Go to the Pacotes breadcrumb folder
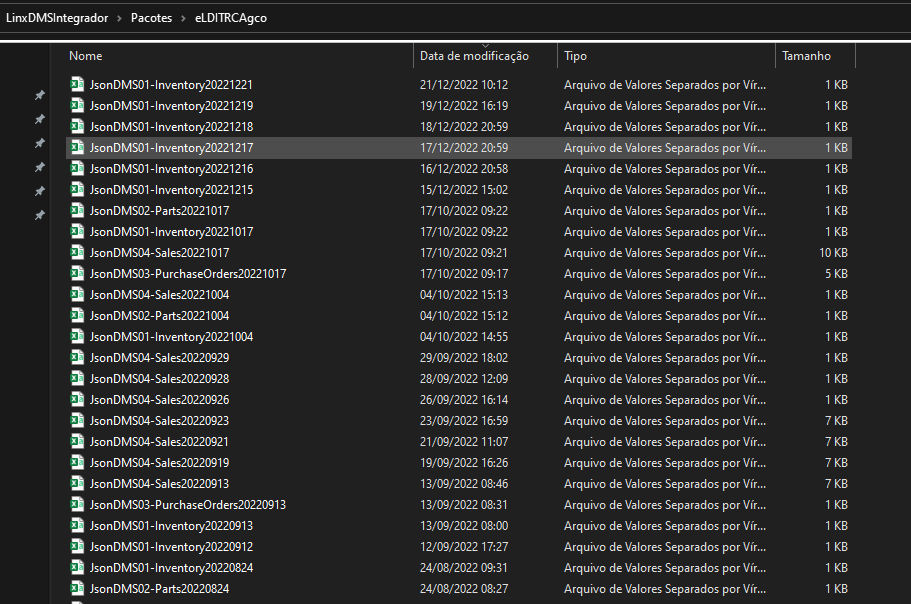This screenshot has height=604, width=911. [151, 18]
